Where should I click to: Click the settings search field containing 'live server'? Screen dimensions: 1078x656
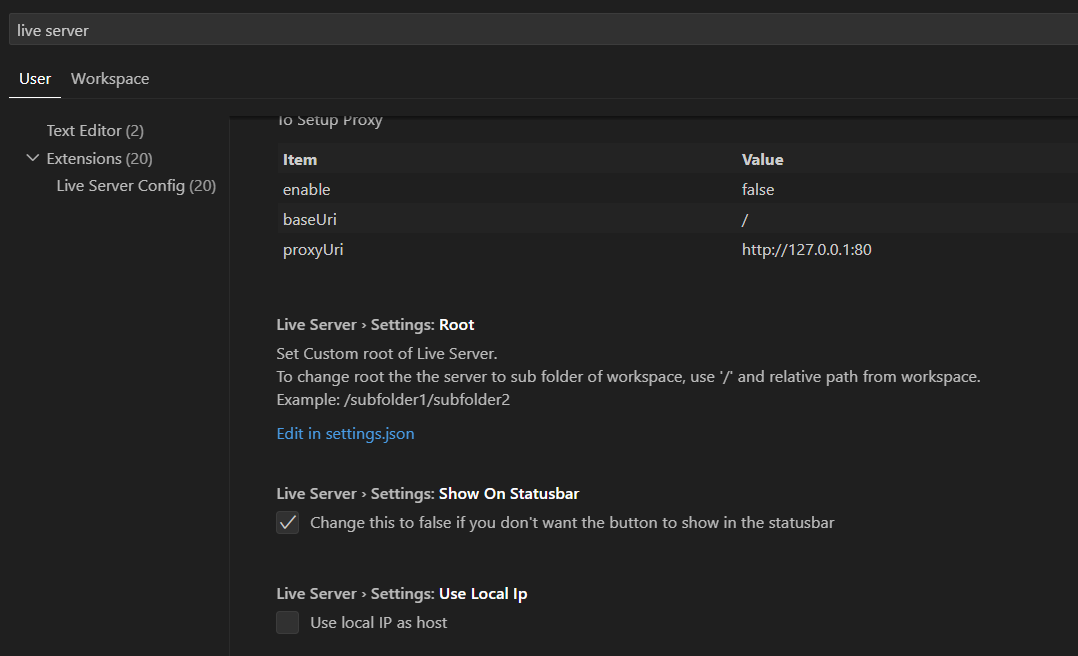tap(543, 30)
